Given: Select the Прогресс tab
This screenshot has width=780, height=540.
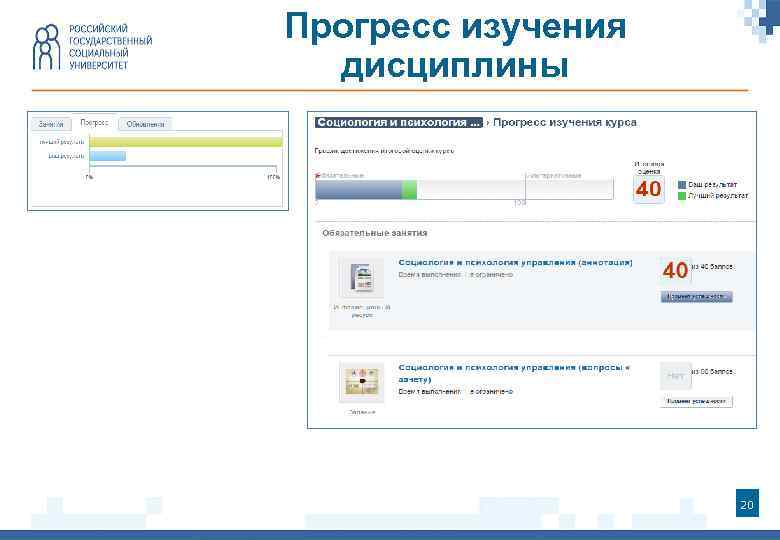Looking at the screenshot, I should coord(94,122).
